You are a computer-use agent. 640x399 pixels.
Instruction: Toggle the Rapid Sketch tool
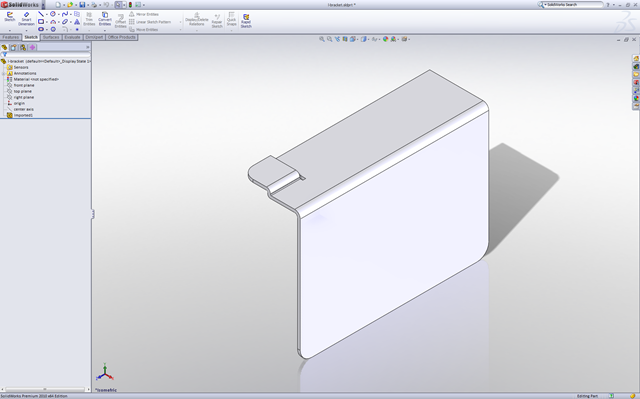click(x=246, y=21)
